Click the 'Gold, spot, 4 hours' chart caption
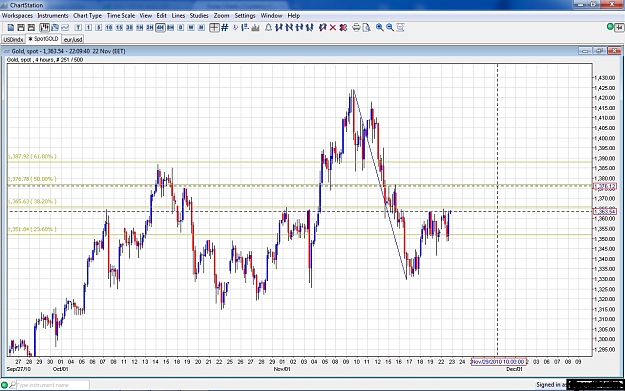This screenshot has width=625, height=391. pyautogui.click(x=45, y=60)
